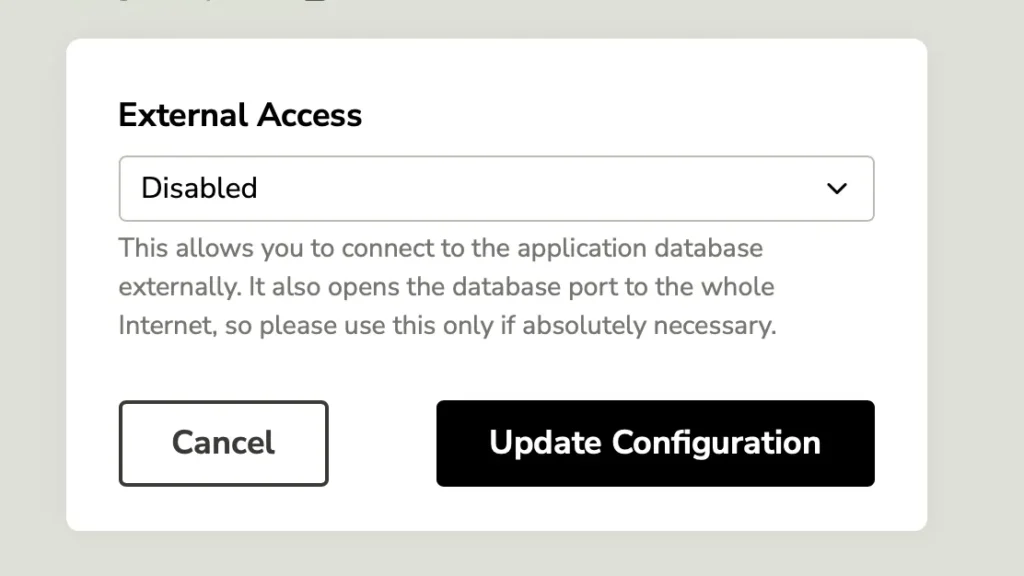Image resolution: width=1024 pixels, height=576 pixels.
Task: Expand the selector currently showing Disabled
Action: click(x=497, y=188)
